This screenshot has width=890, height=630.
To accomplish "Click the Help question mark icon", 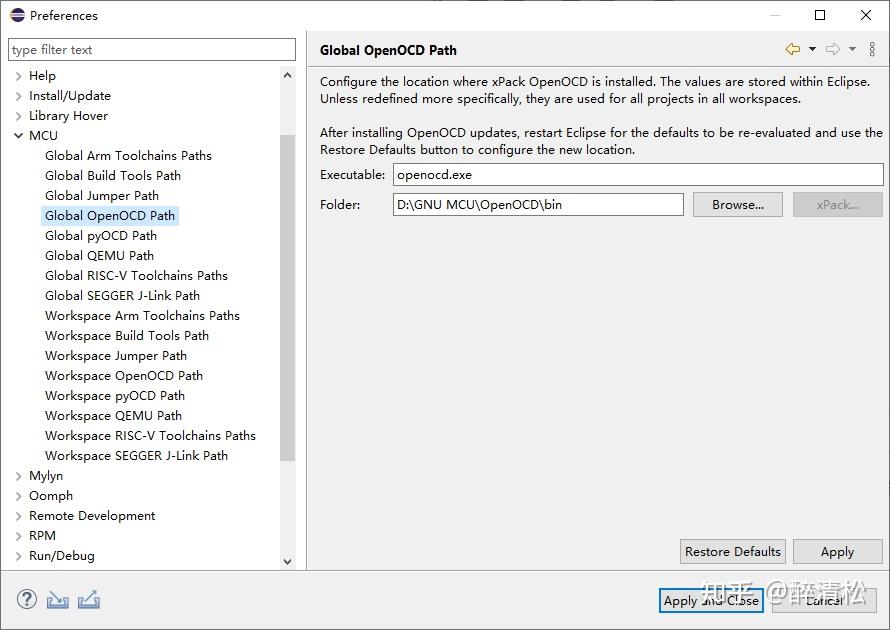I will [x=27, y=600].
